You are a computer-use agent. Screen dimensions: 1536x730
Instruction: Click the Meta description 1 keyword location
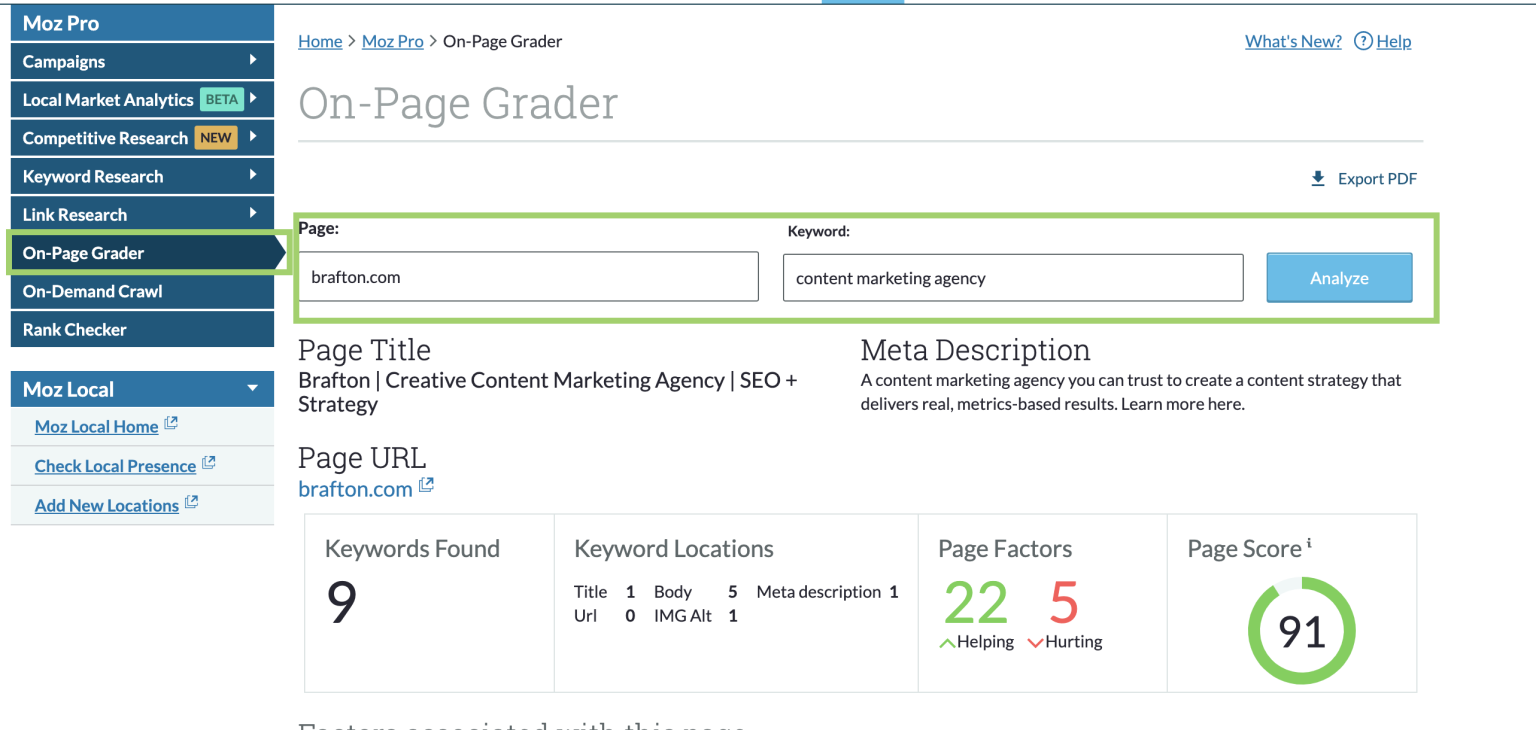tap(827, 592)
